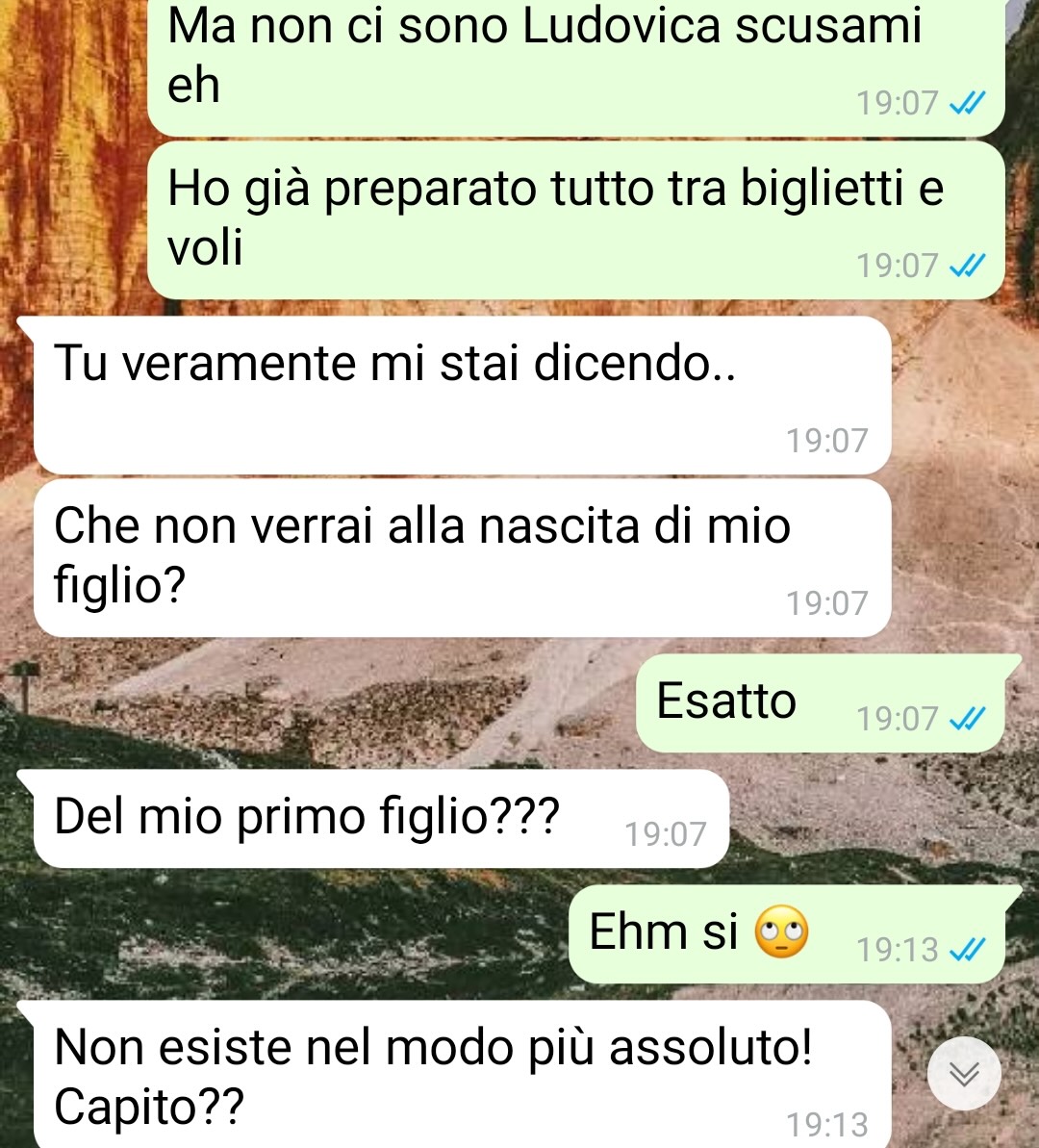Tap the 19:13 timestamp on 'Ehm si'

(897, 950)
